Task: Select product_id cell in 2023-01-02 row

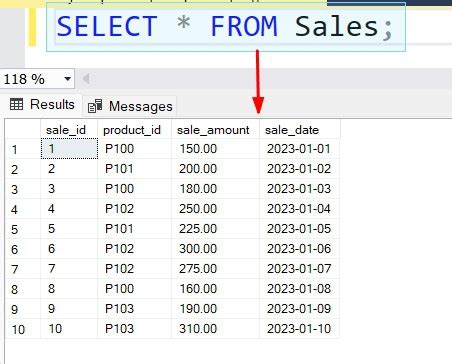Action: [135, 169]
